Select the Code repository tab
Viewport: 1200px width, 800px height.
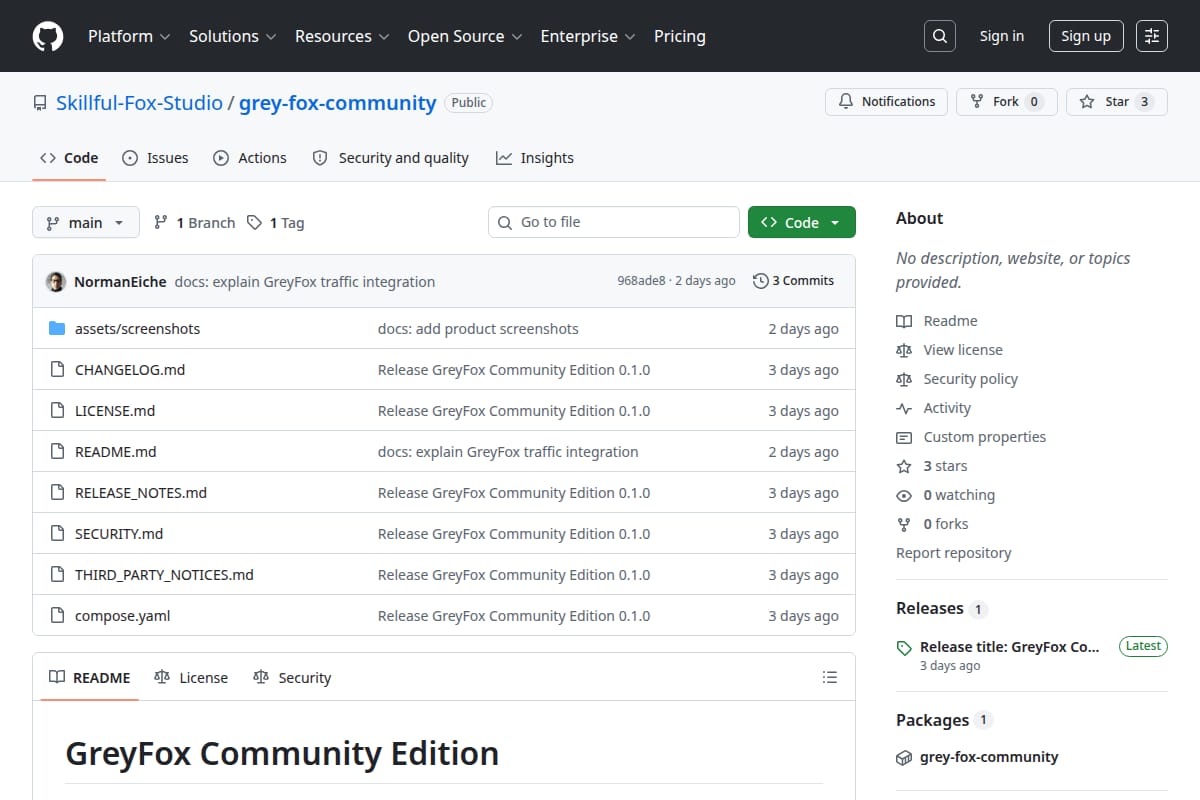69,158
